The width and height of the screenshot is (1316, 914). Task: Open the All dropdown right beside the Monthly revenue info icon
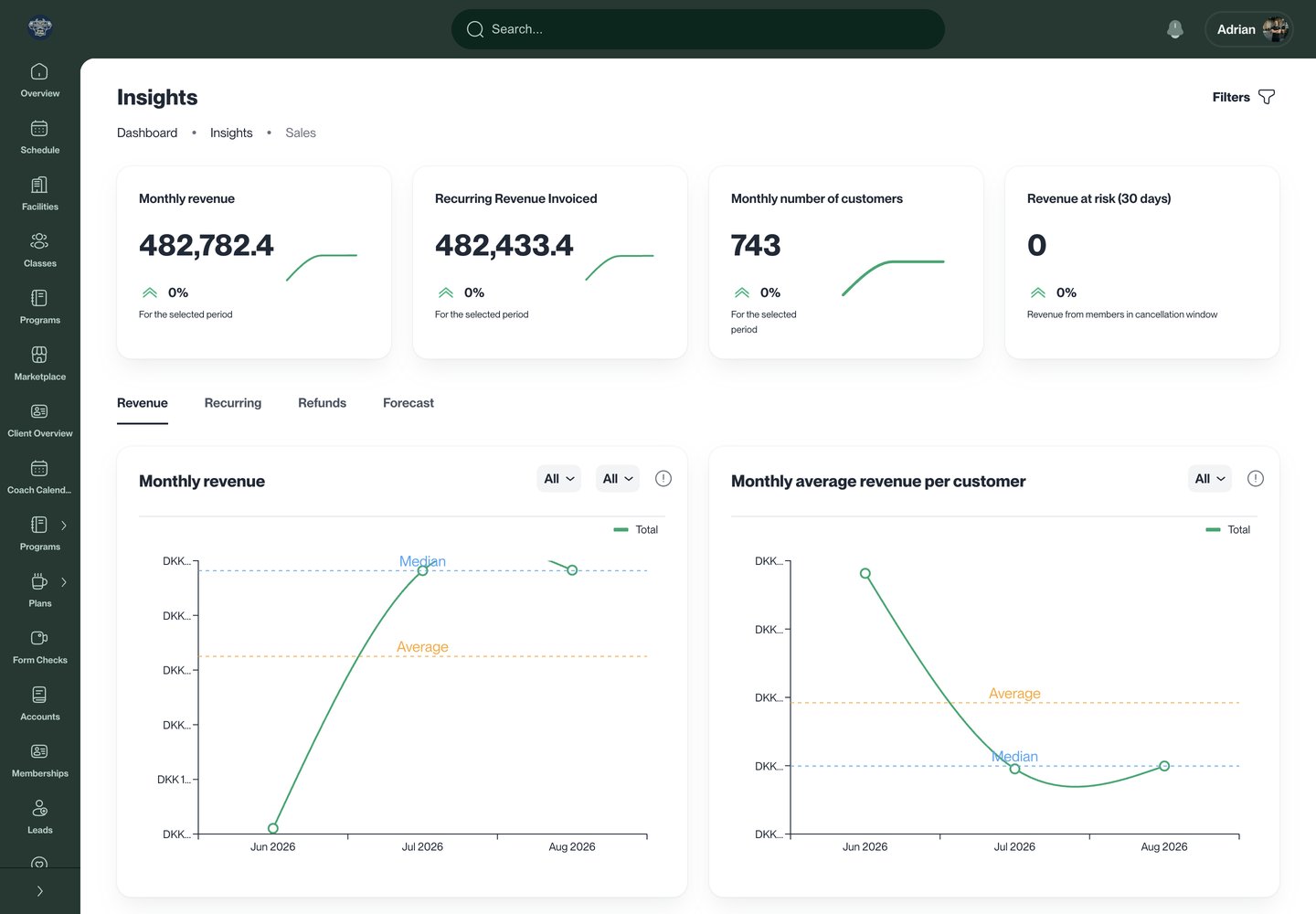(x=618, y=479)
